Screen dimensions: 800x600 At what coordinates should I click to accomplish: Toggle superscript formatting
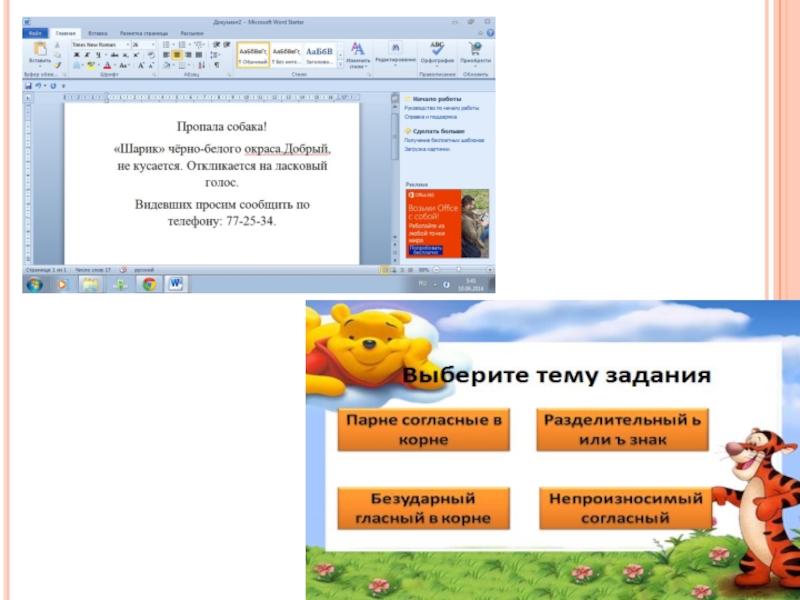[x=136, y=55]
